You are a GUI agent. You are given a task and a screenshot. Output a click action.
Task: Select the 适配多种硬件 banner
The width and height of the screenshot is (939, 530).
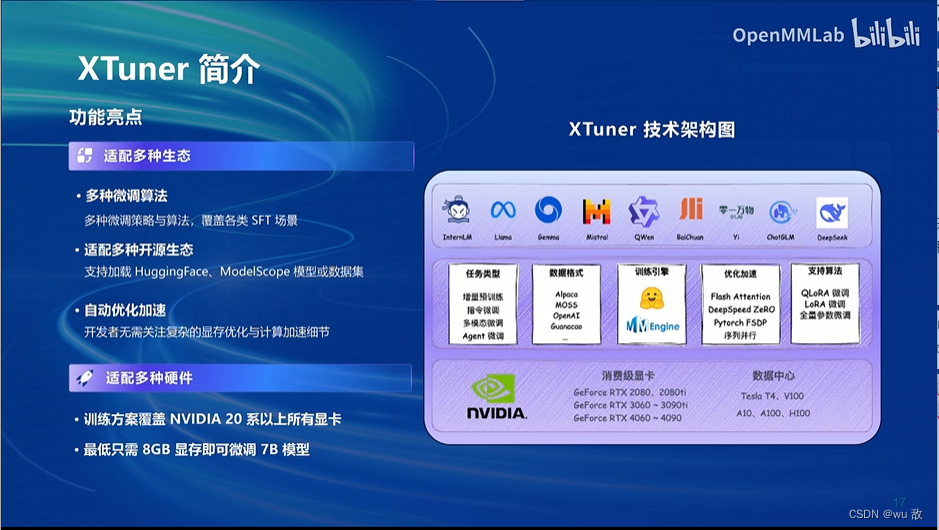click(x=240, y=378)
